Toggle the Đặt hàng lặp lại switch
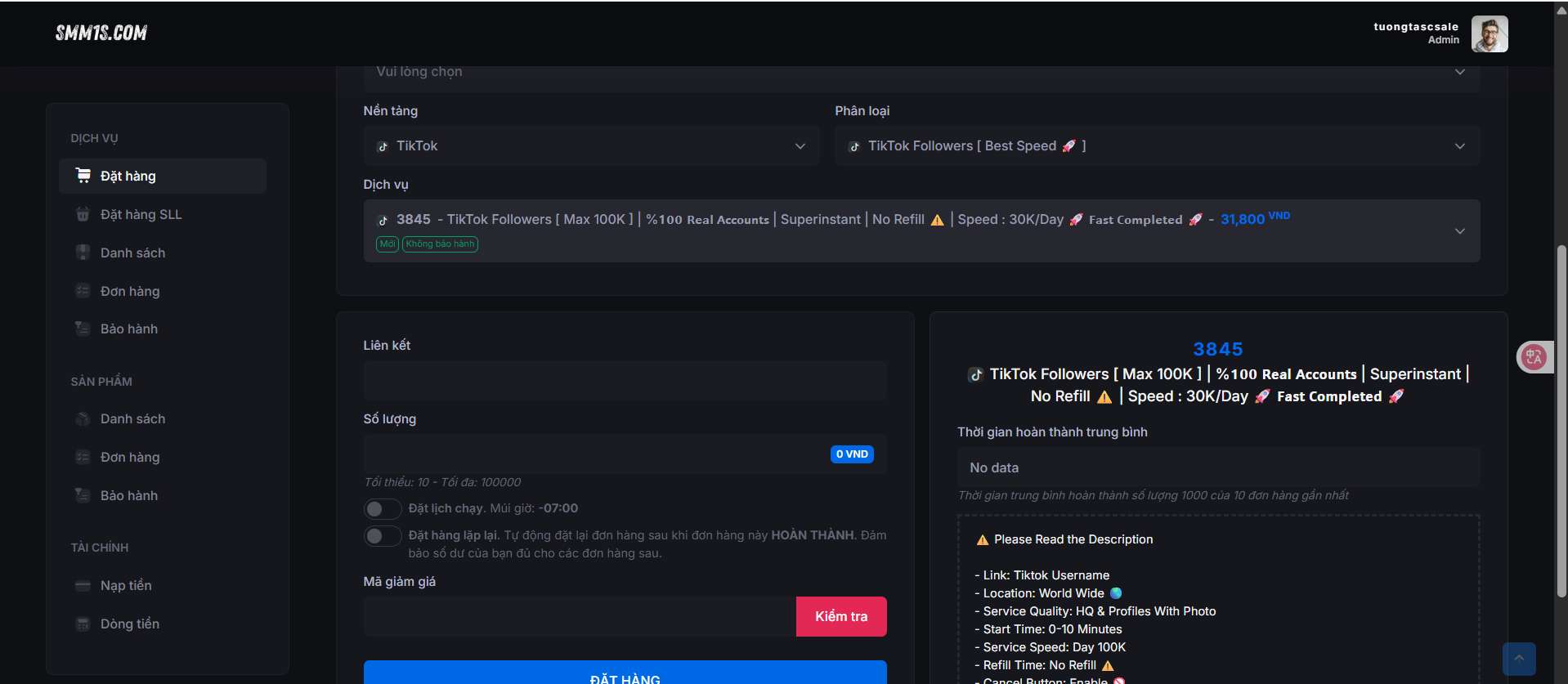The height and width of the screenshot is (684, 1568). (383, 536)
